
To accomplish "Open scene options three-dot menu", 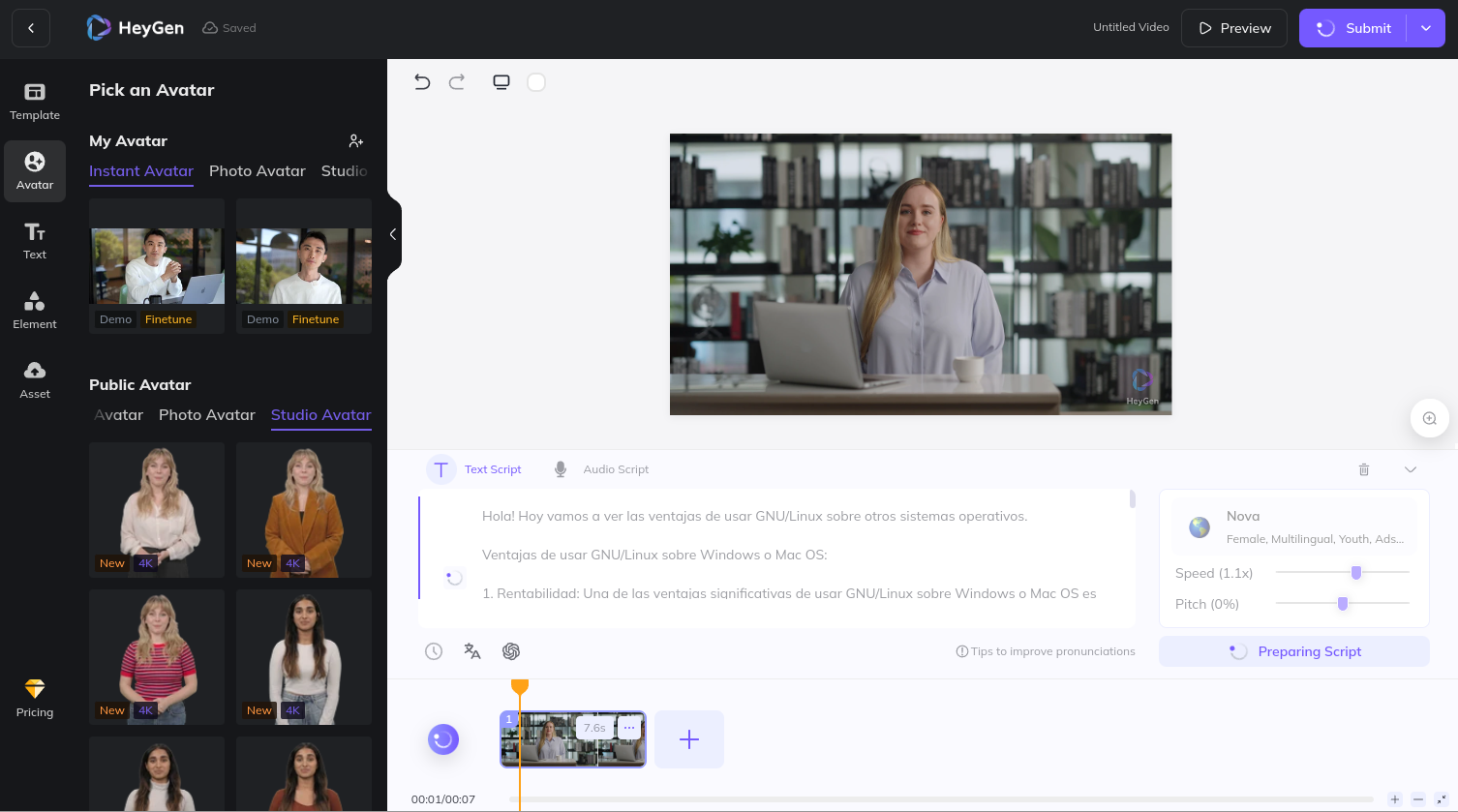I will click(629, 728).
